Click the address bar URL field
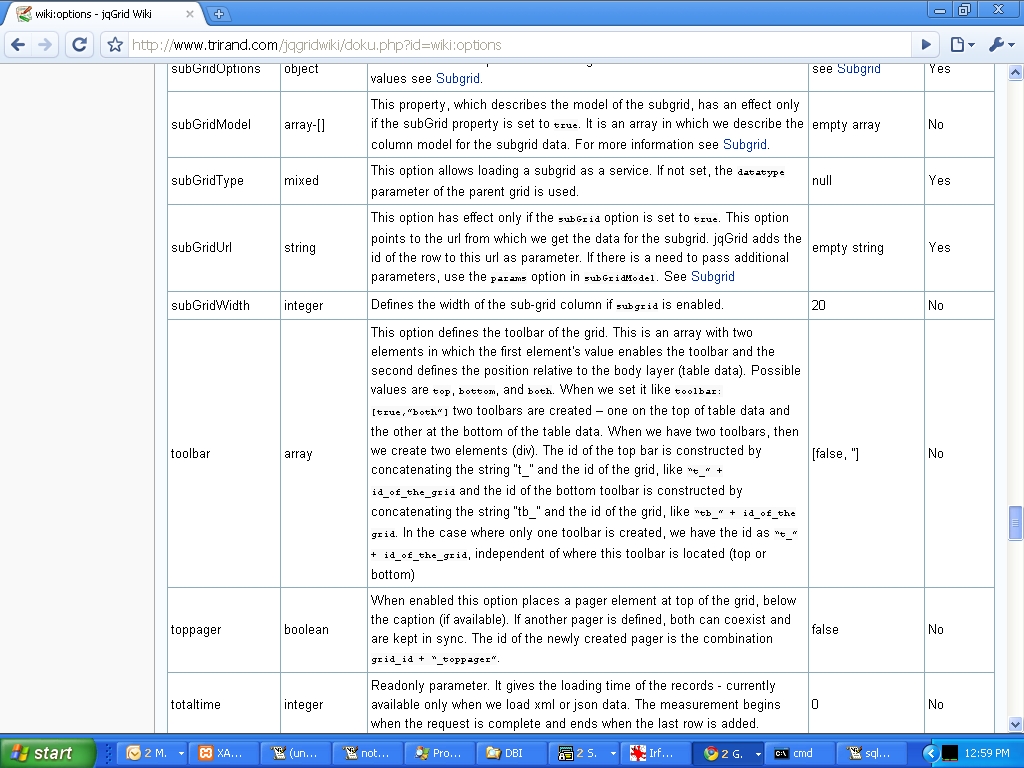This screenshot has height=768, width=1024. [519, 44]
